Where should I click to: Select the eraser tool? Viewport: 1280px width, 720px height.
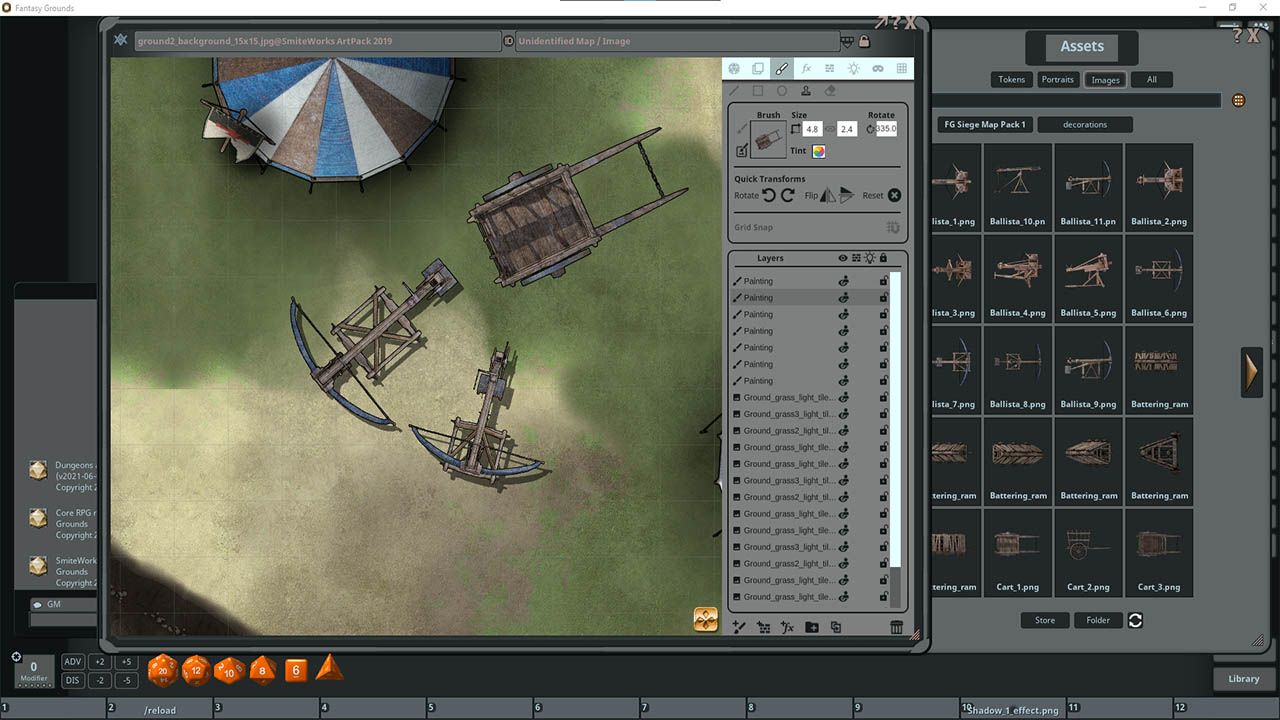click(x=830, y=91)
